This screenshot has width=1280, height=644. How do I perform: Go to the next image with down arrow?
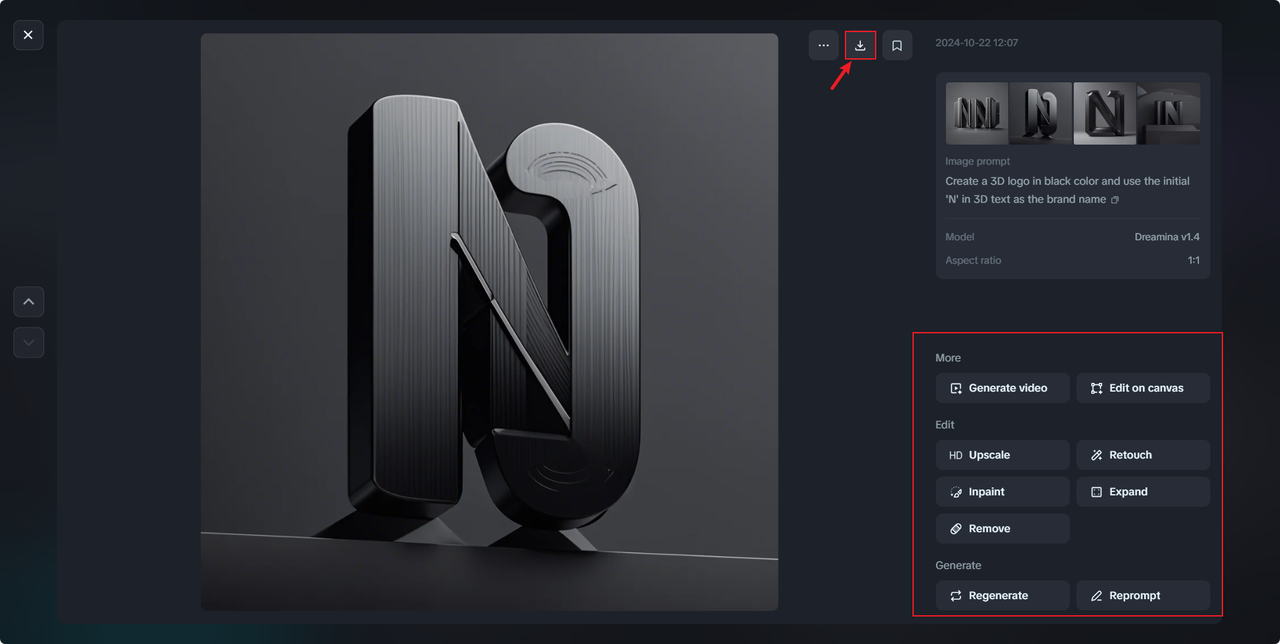click(28, 342)
